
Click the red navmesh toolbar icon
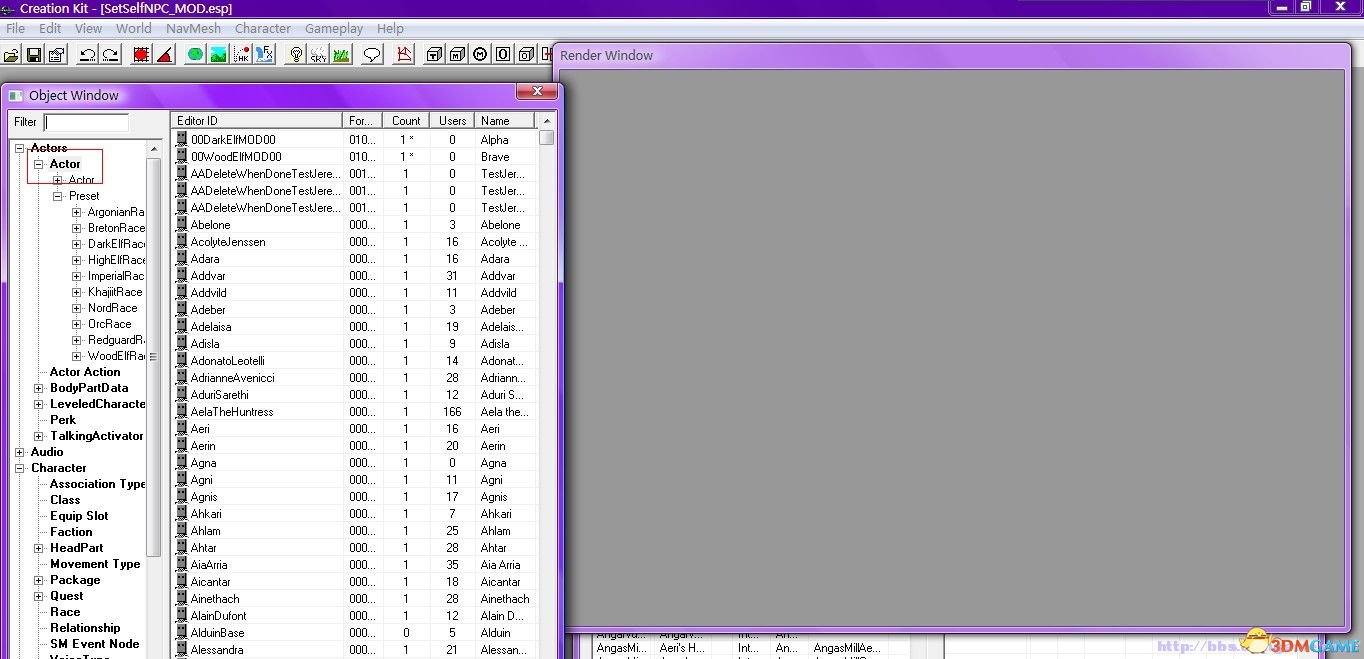pos(404,55)
